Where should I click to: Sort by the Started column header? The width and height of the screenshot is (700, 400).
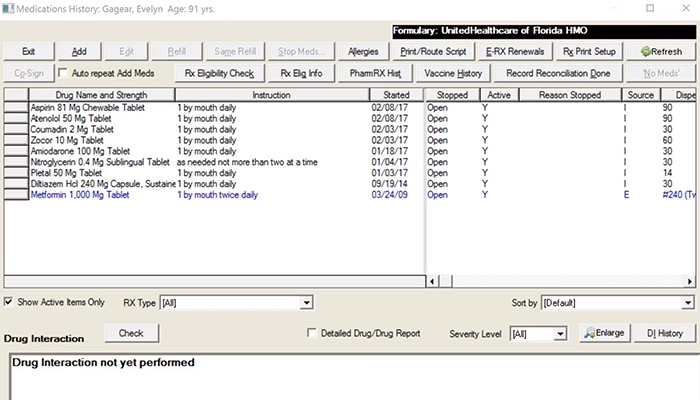(x=396, y=95)
